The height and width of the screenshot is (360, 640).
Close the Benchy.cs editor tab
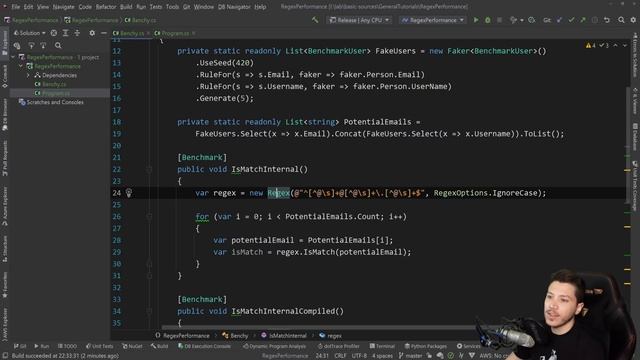148,33
